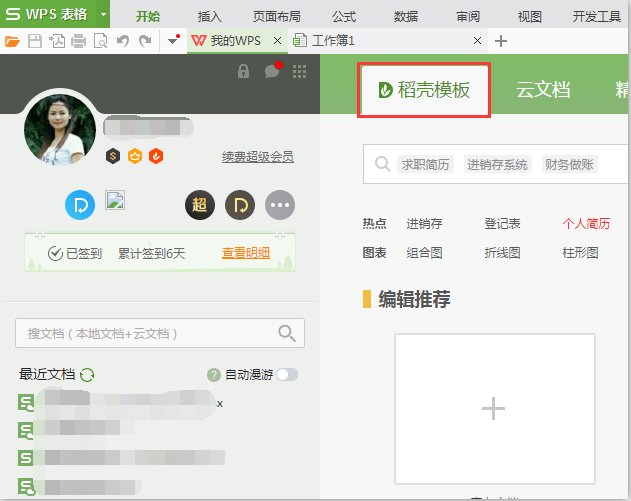Screen dimensions: 631x501
Task: Click the blue circular D icon
Action: click(80, 205)
